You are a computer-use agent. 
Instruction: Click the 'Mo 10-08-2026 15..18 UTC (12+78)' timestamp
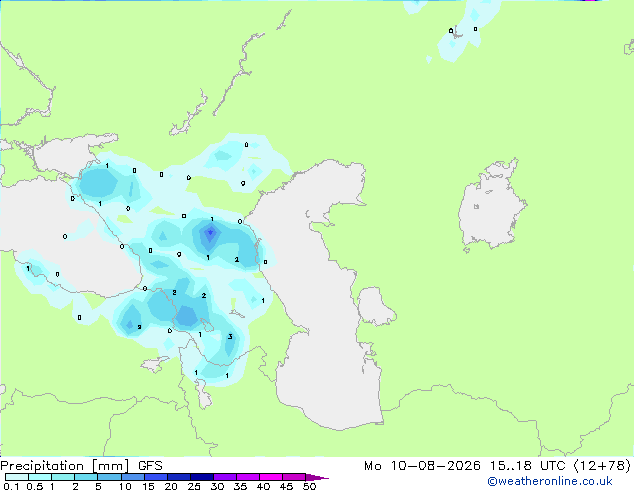[497, 466]
